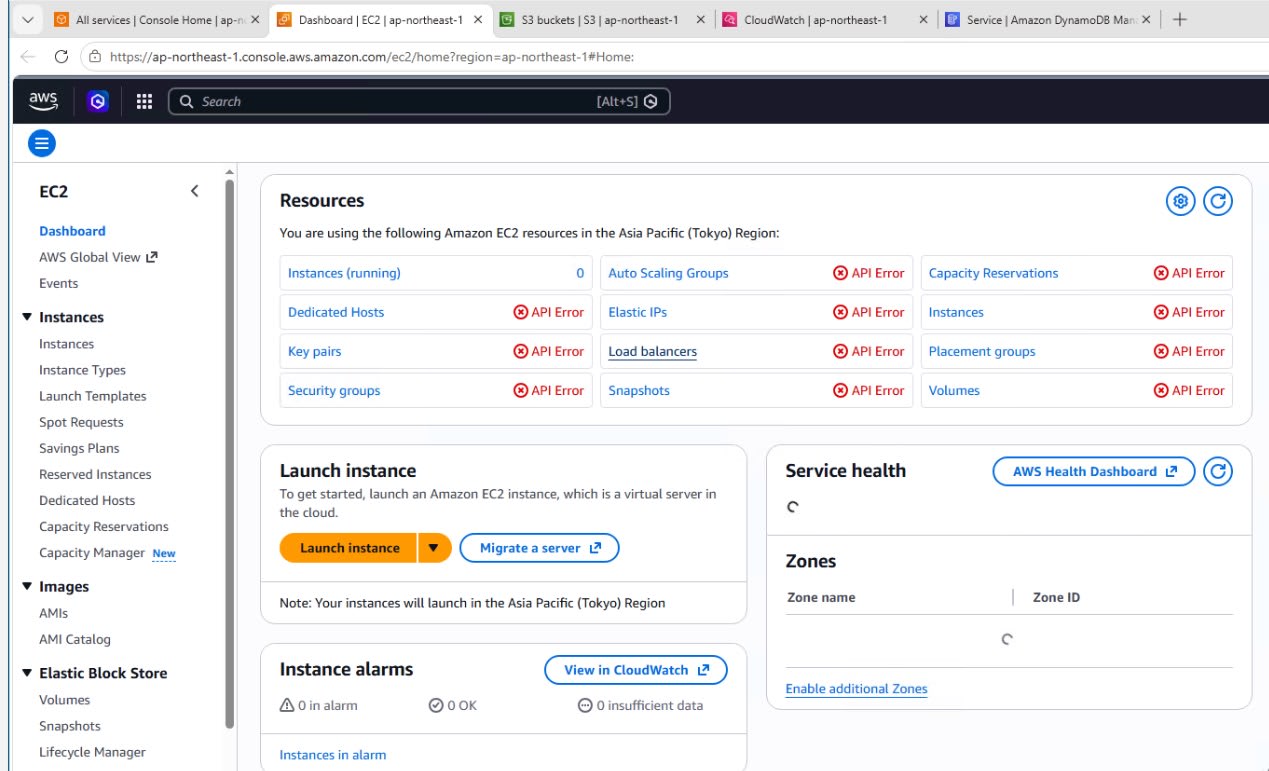Click the browser address bar URL
The width and height of the screenshot is (1269, 771).
372,57
